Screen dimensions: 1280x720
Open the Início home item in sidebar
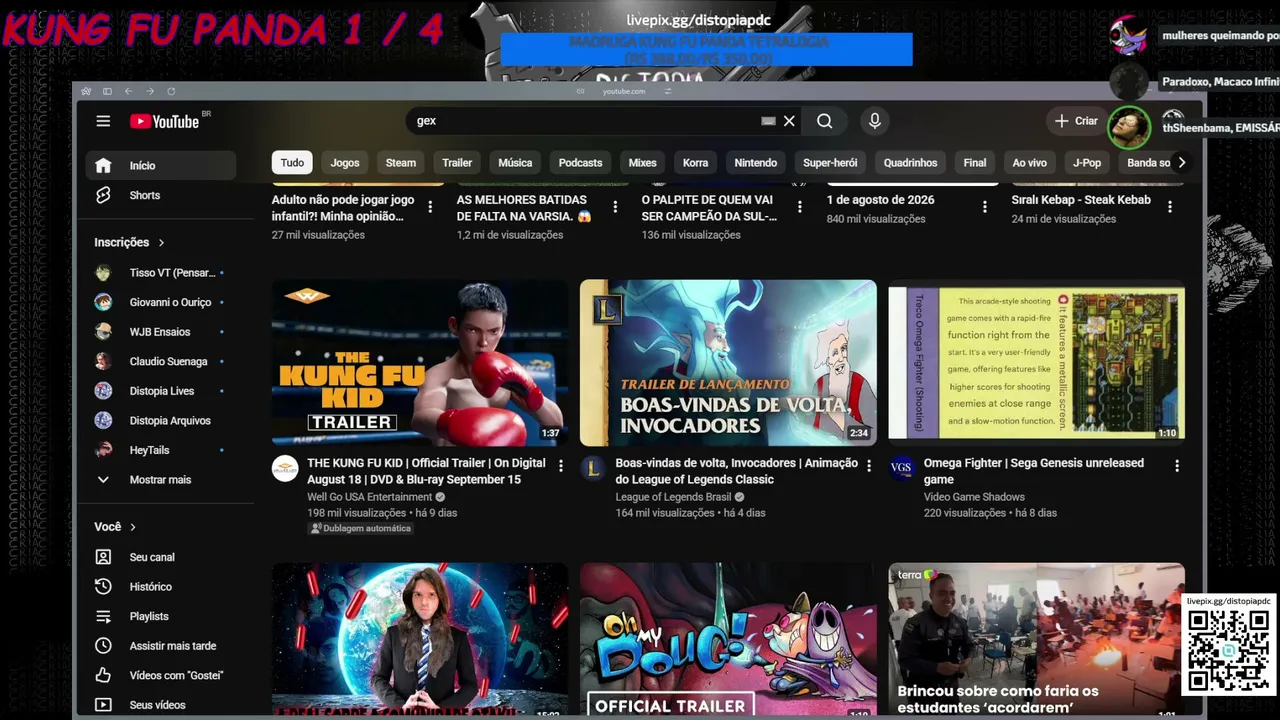[161, 165]
